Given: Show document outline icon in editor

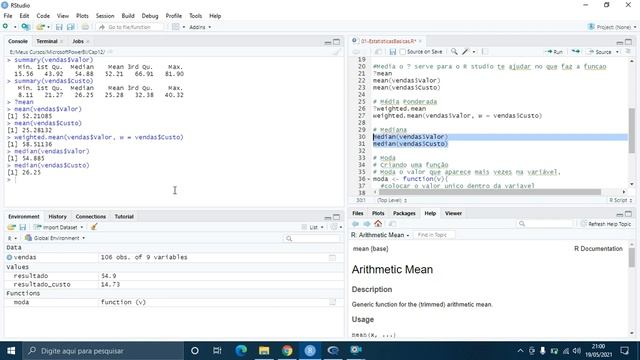Looking at the screenshot, I should click(x=628, y=51).
